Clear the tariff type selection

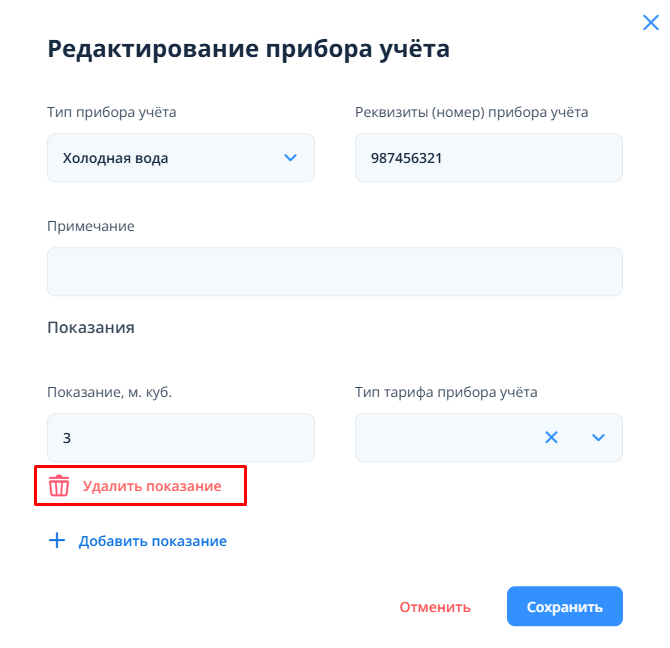(x=551, y=437)
